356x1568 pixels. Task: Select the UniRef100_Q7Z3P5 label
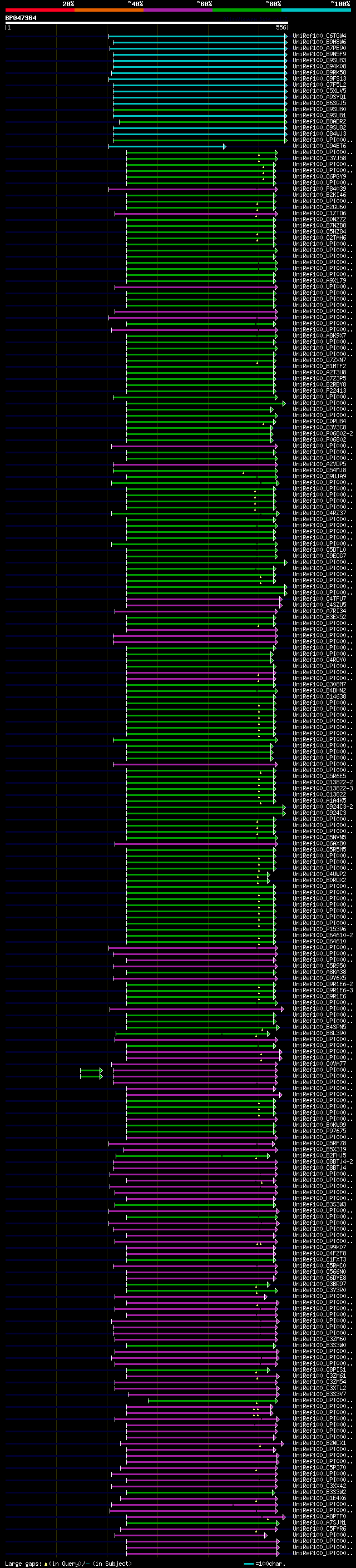point(319,378)
